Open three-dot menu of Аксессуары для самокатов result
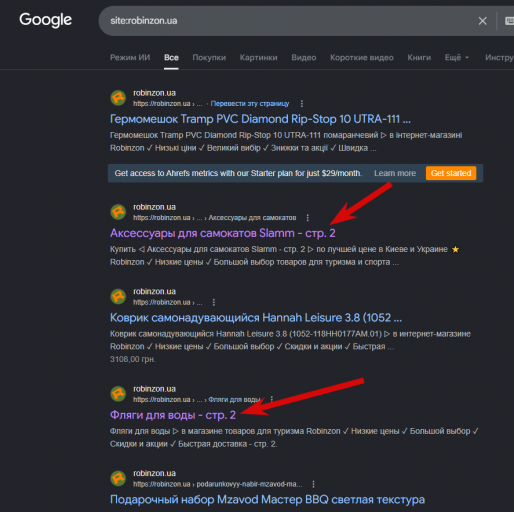This screenshot has height=512, width=514. tap(307, 218)
